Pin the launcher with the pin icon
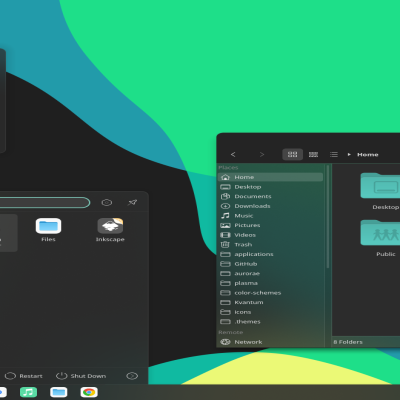Screen dimensions: 400x400 (132, 202)
